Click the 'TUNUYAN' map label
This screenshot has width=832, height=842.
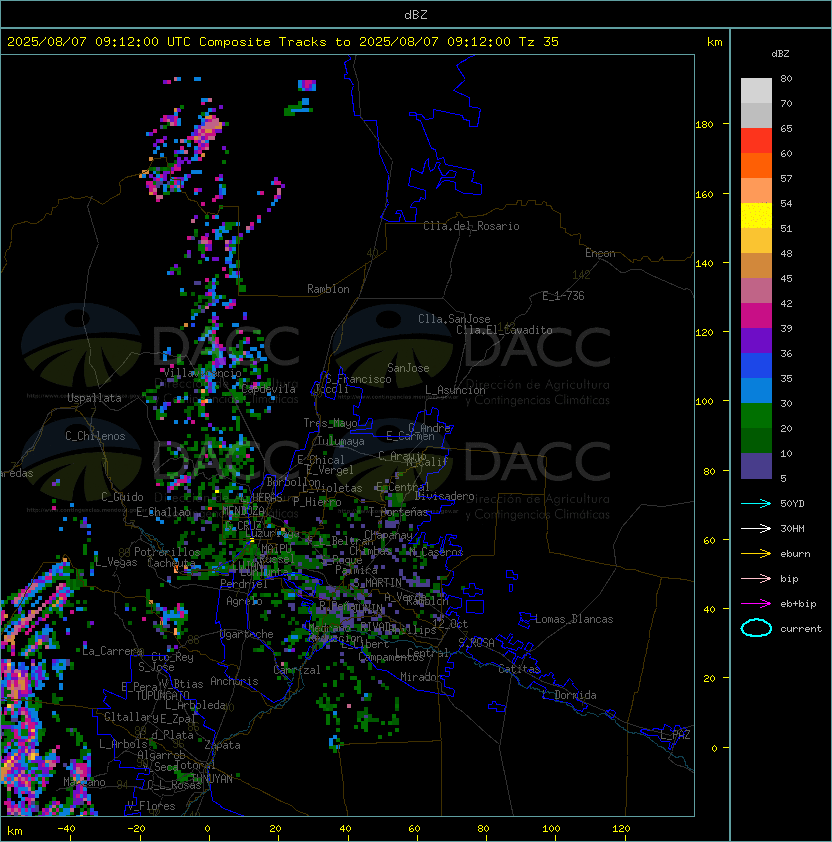coord(212,779)
